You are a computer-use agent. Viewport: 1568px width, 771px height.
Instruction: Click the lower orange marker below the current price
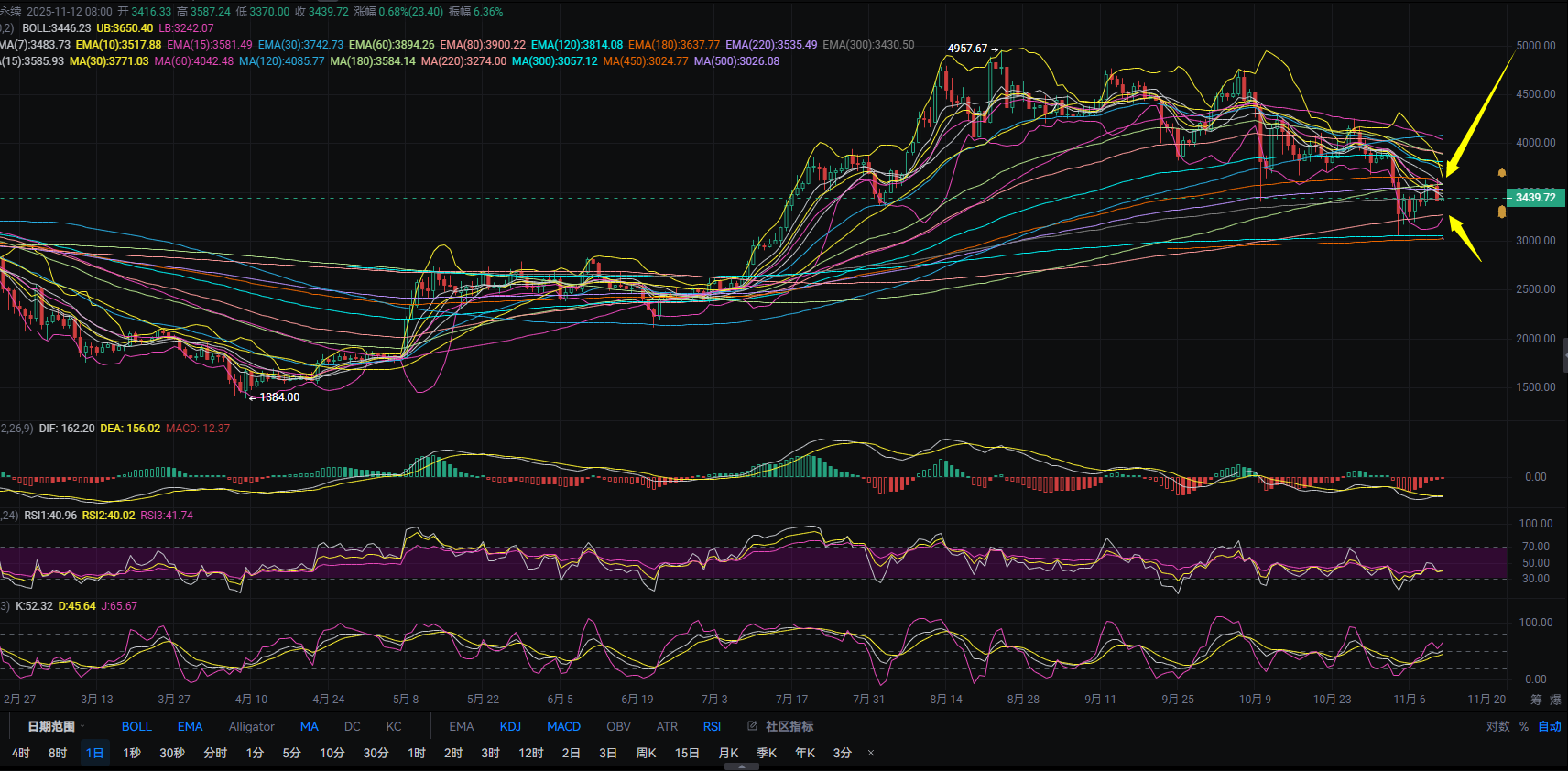point(1502,212)
